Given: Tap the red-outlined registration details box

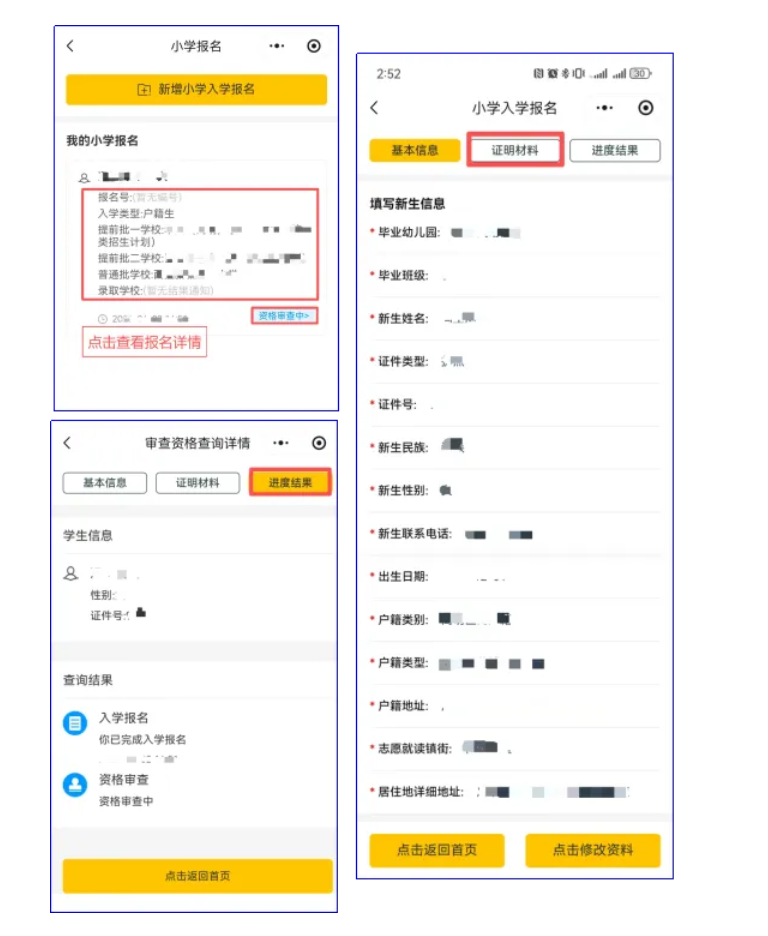Looking at the screenshot, I should pos(200,244).
